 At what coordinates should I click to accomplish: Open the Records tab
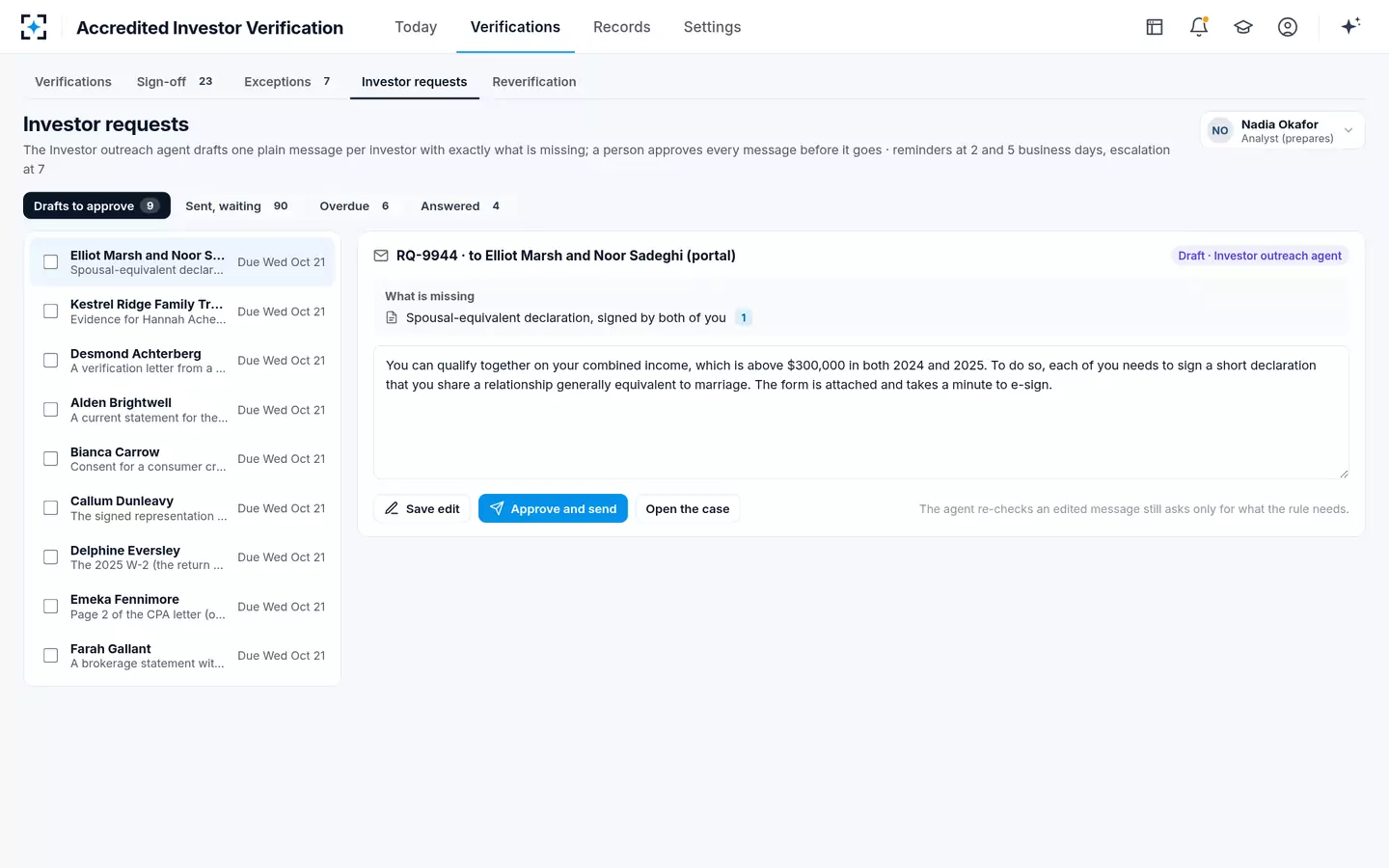pos(622,27)
